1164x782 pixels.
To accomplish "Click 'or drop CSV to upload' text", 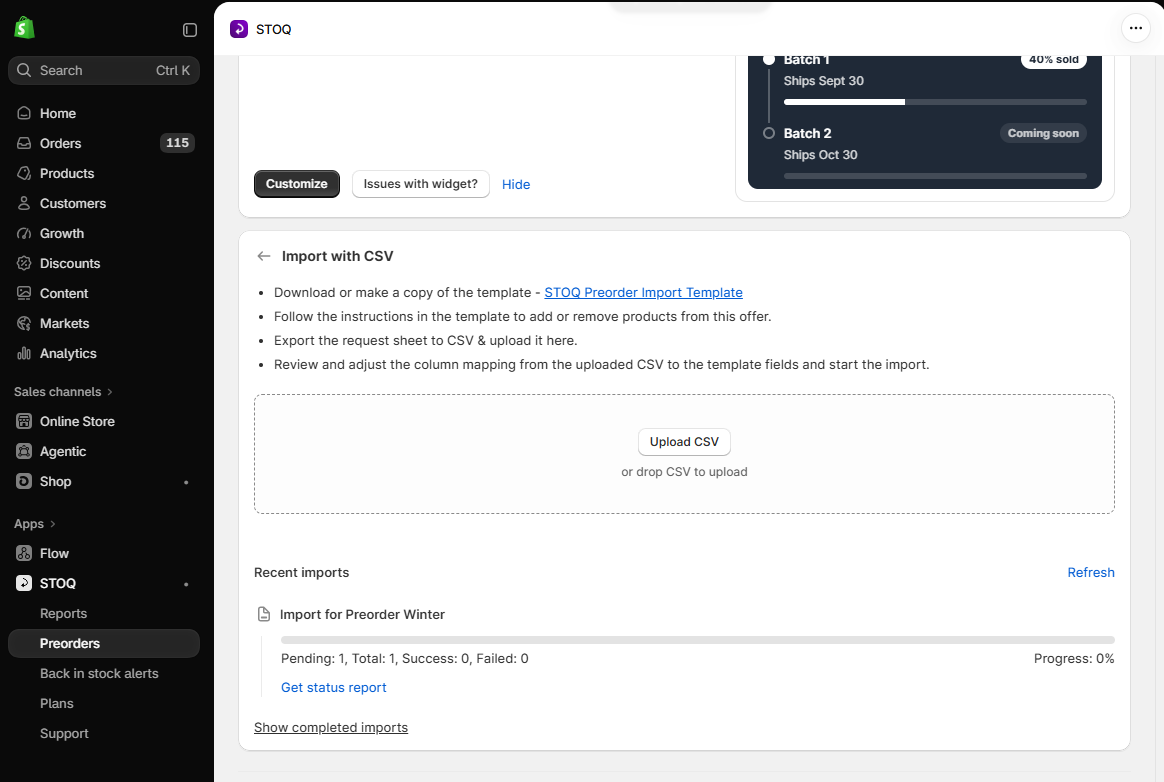I will (684, 472).
